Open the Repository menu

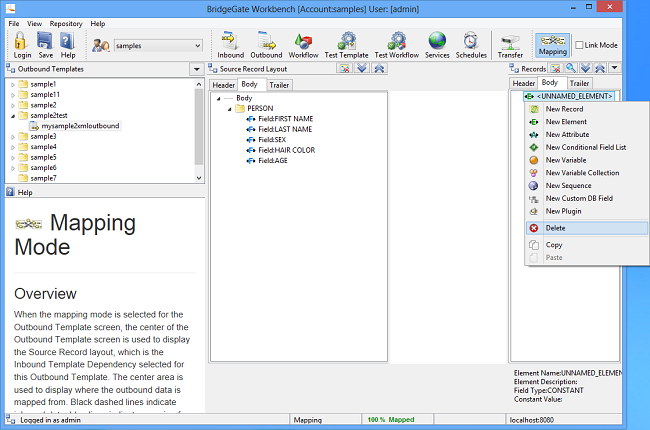coord(66,24)
